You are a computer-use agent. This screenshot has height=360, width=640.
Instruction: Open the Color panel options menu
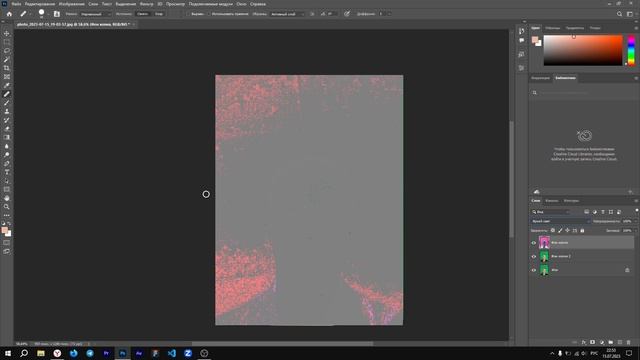pyautogui.click(x=636, y=28)
